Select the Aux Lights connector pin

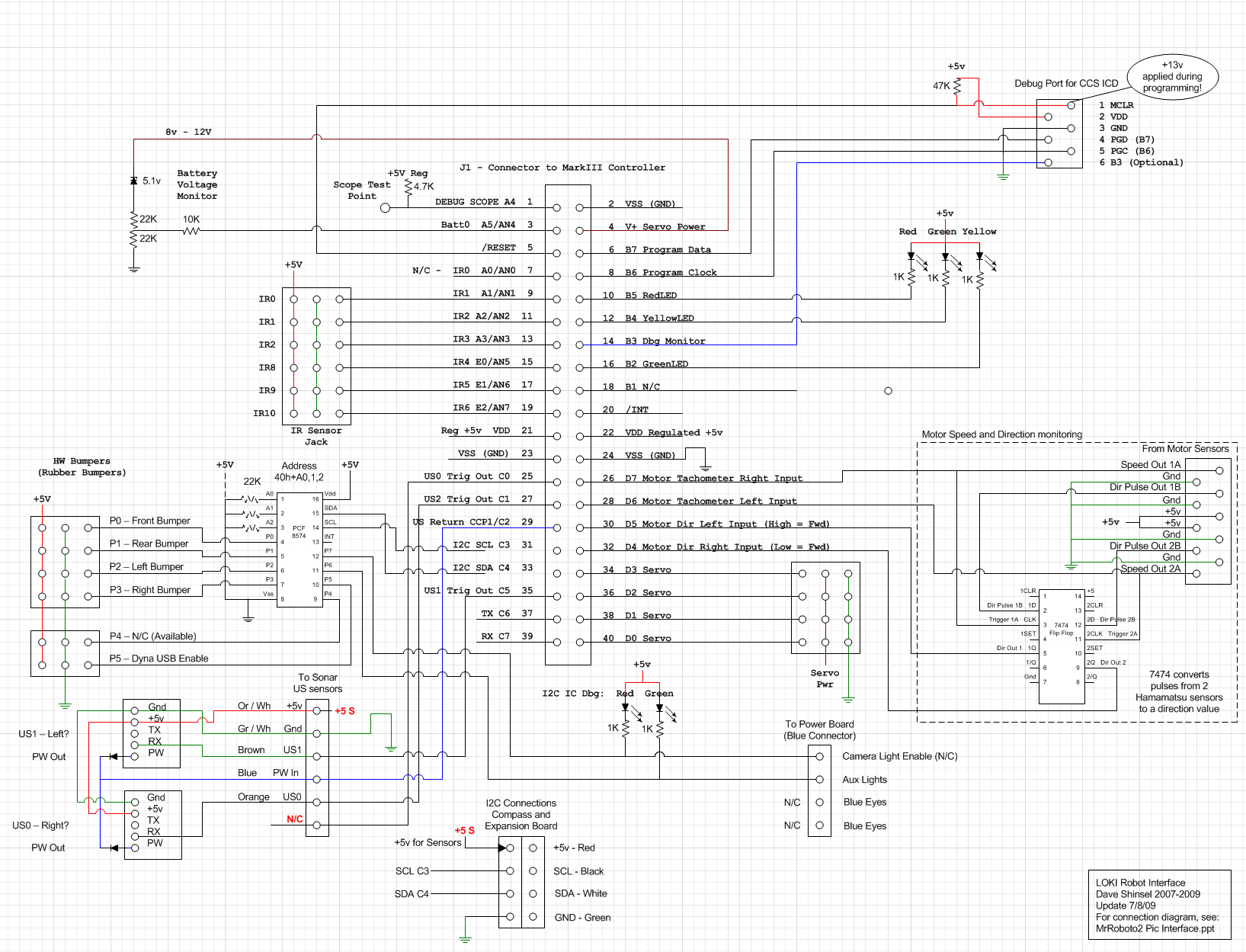(x=819, y=780)
